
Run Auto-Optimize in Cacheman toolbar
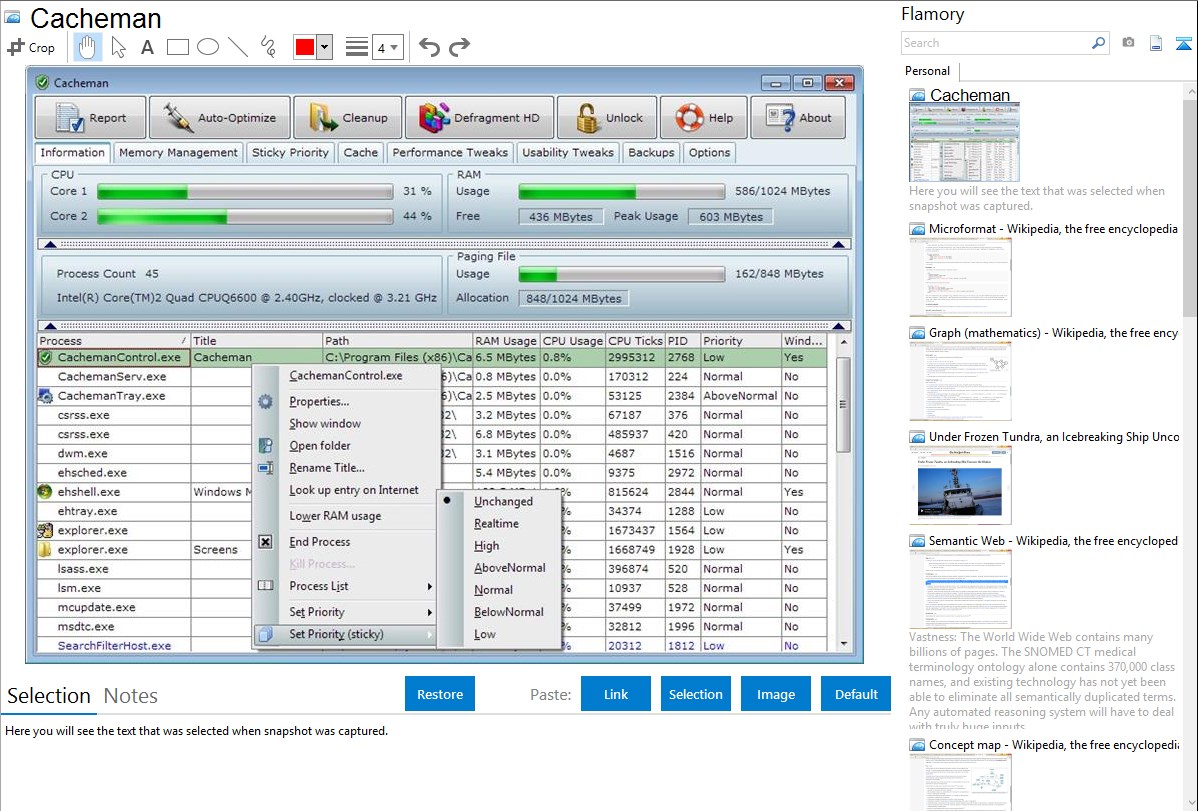220,118
